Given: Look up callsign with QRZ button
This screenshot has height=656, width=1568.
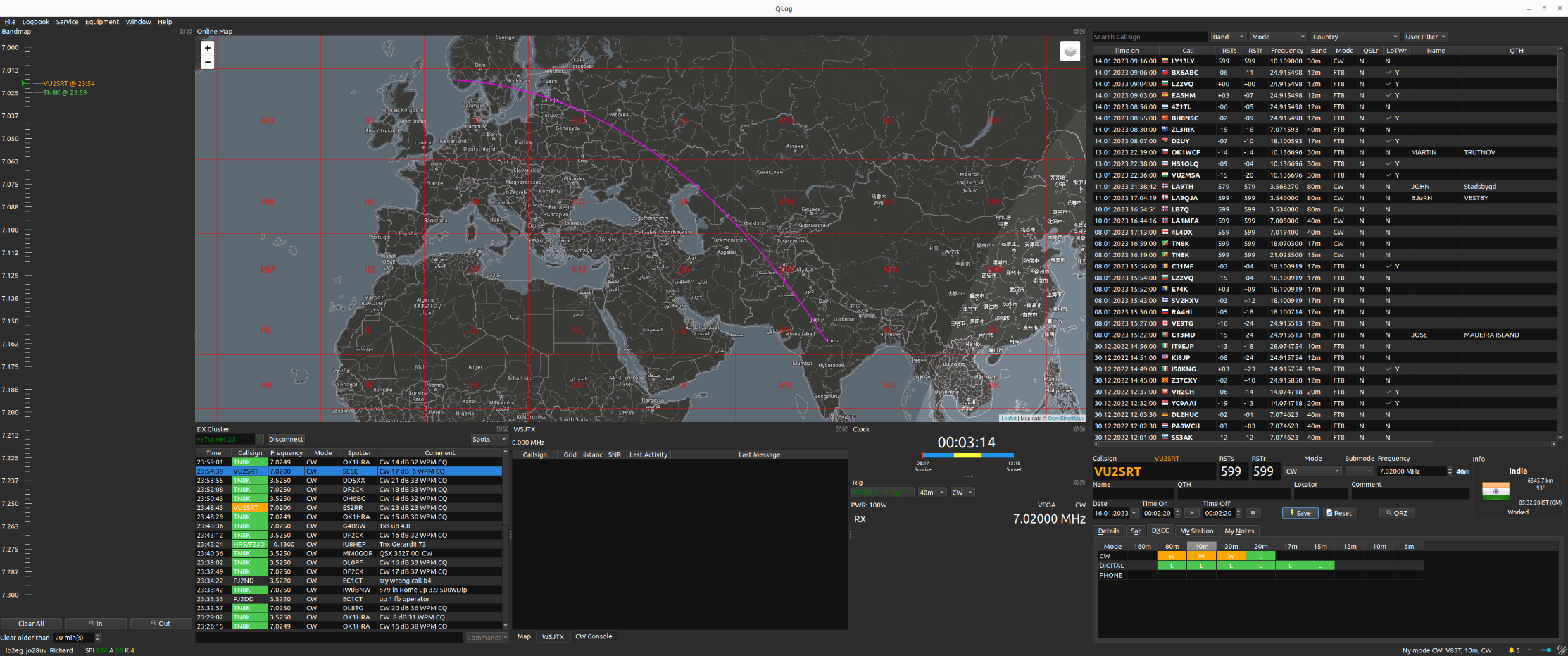Looking at the screenshot, I should click(1395, 513).
